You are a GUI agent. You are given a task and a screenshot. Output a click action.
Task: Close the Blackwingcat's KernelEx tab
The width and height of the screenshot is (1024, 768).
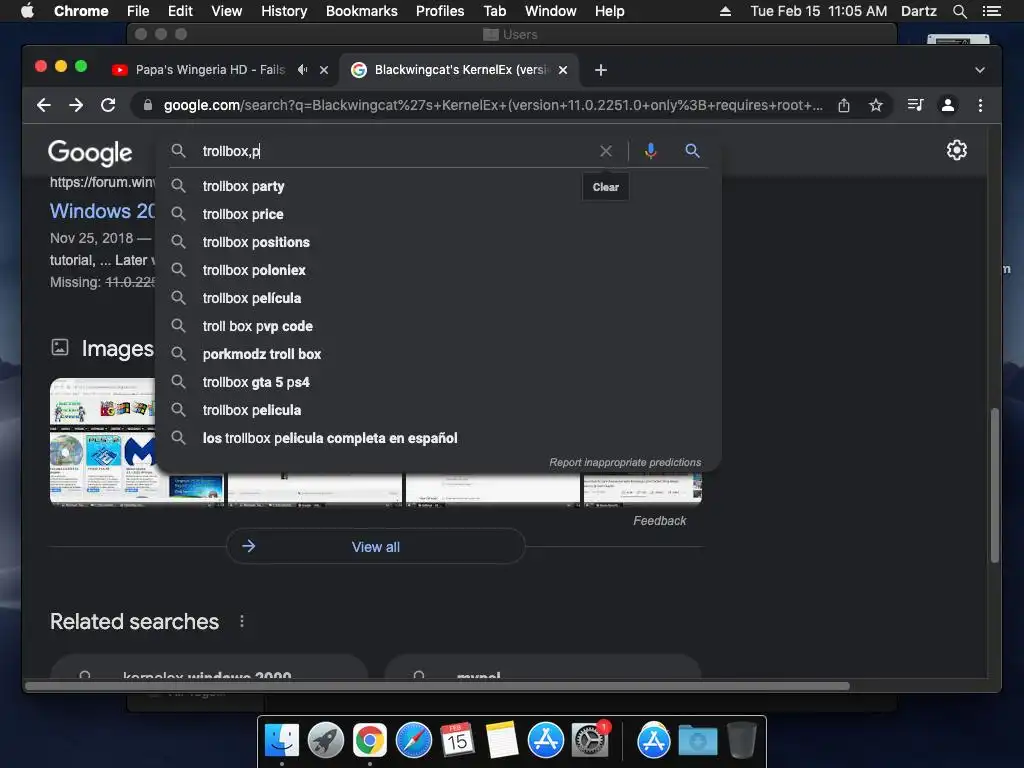[x=563, y=70]
